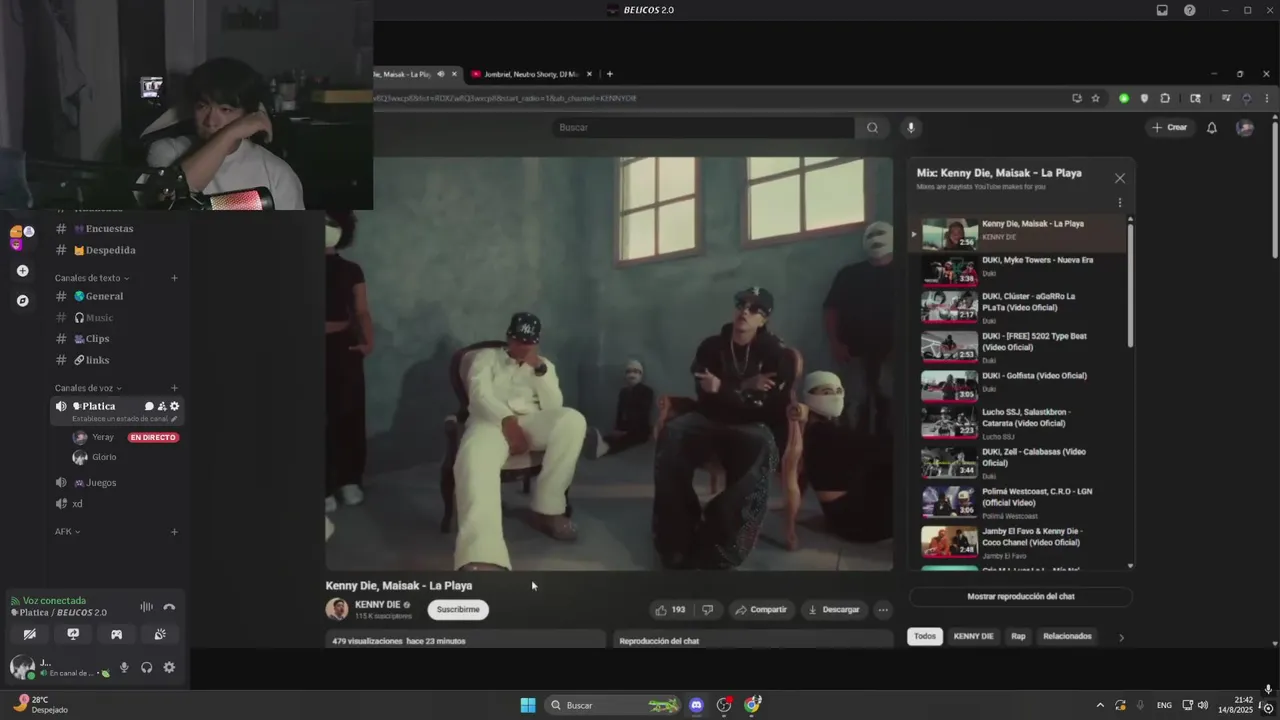Open the Despedida channel

click(118, 250)
